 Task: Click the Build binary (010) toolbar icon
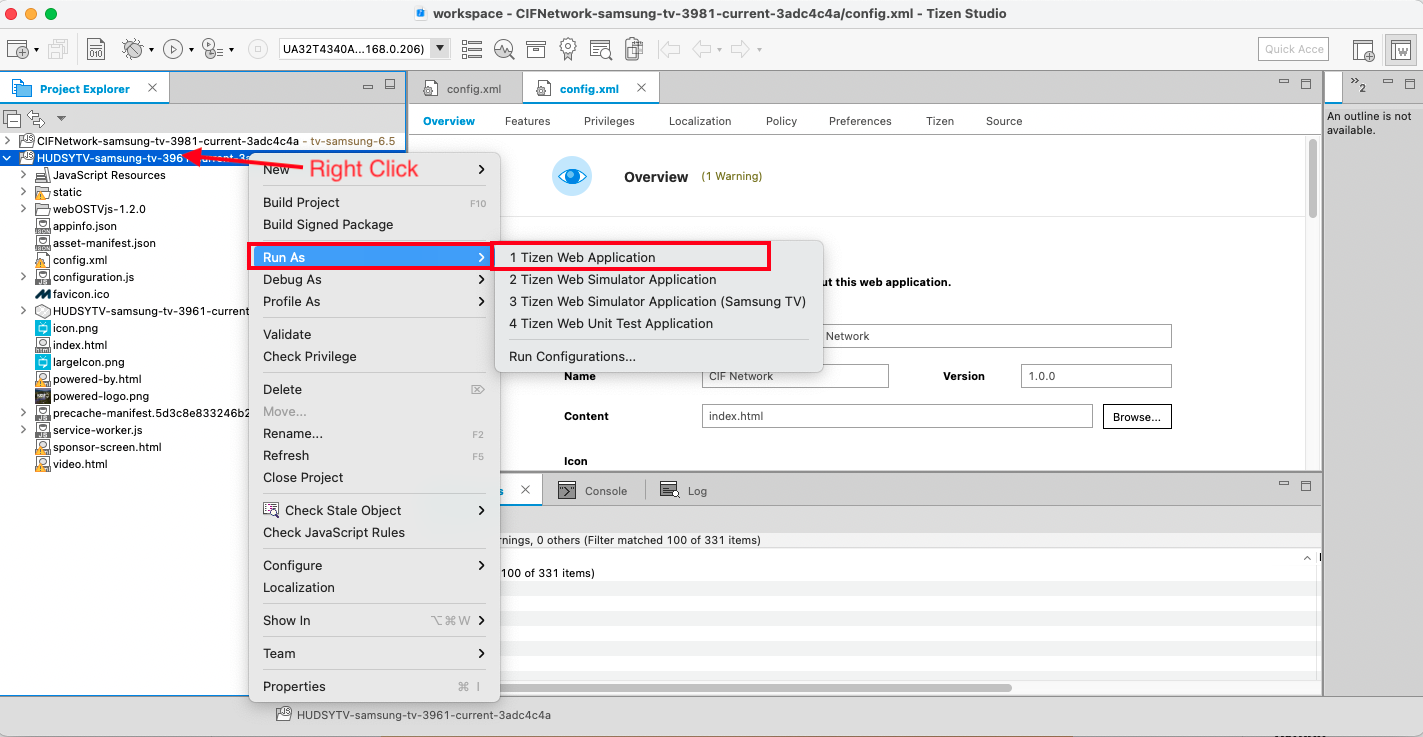point(96,49)
